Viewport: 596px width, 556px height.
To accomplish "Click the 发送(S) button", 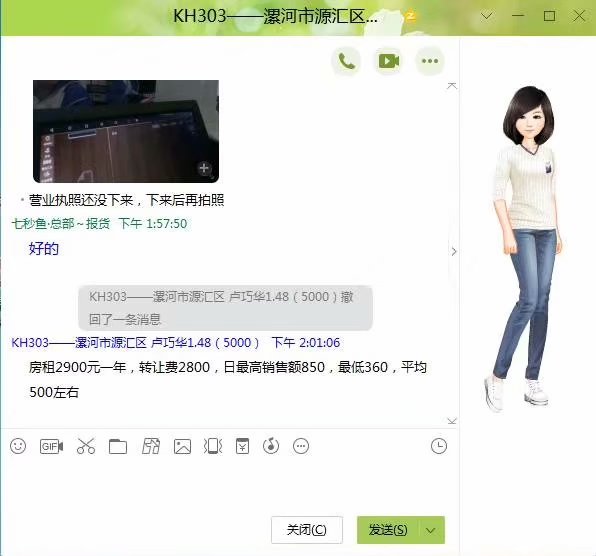I will (388, 530).
